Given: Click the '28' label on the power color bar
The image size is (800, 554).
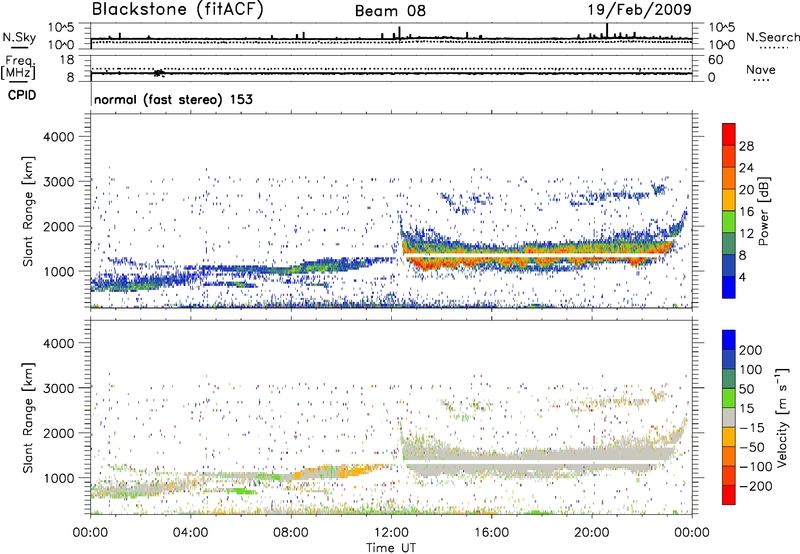Looking at the screenshot, I should (746, 146).
